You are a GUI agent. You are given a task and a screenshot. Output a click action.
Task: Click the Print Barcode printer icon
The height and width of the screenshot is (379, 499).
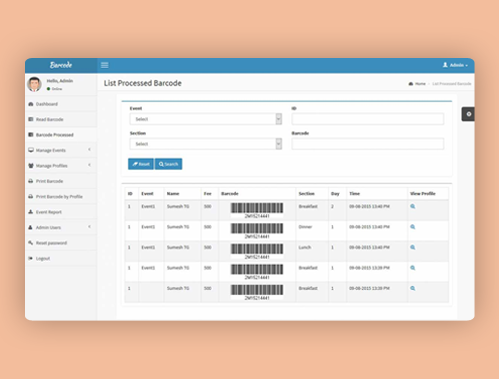pos(31,181)
